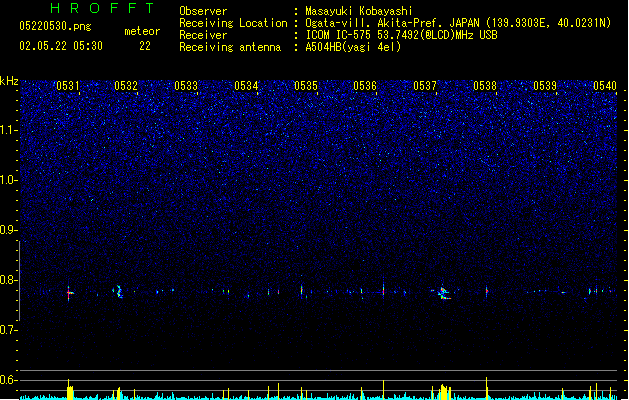Viewport: 629px width, 400px height.
Task: Click the 0540 time marker
Action: (605, 86)
